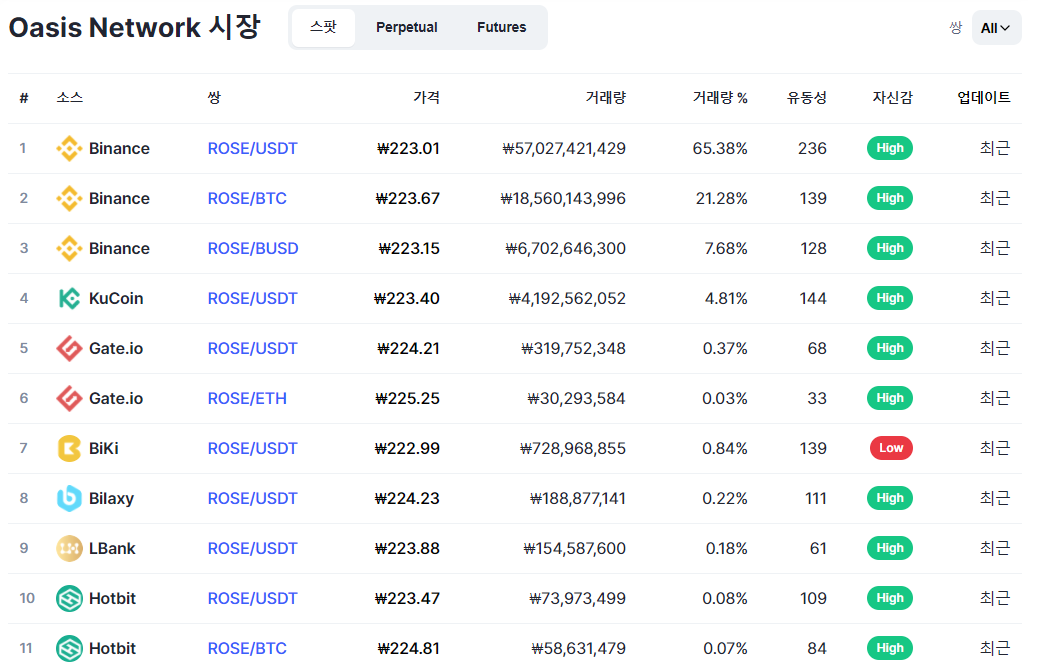
Task: Click the BiKi exchange logo
Action: click(69, 448)
